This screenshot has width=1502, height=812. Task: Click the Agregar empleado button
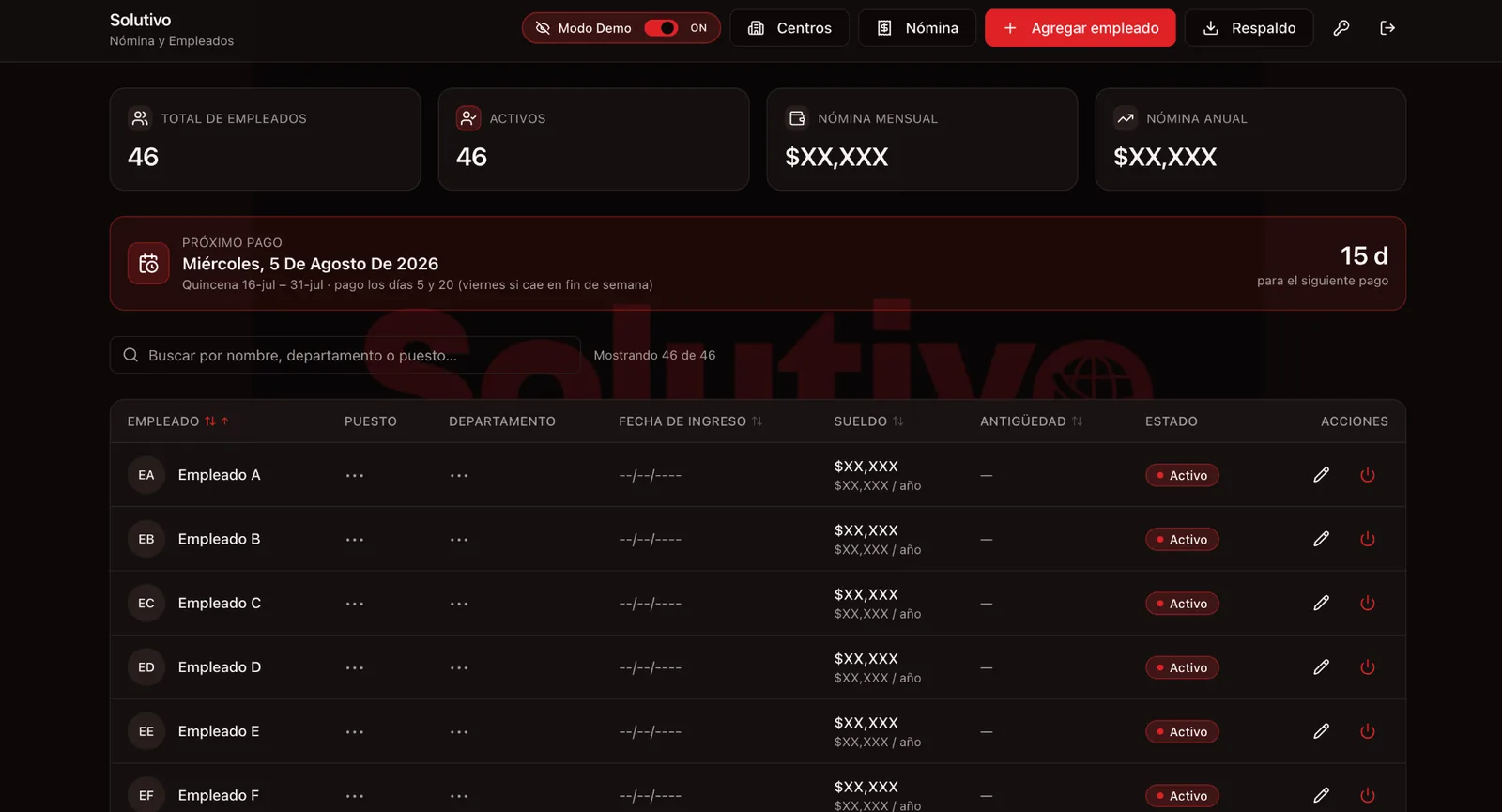[x=1081, y=28]
